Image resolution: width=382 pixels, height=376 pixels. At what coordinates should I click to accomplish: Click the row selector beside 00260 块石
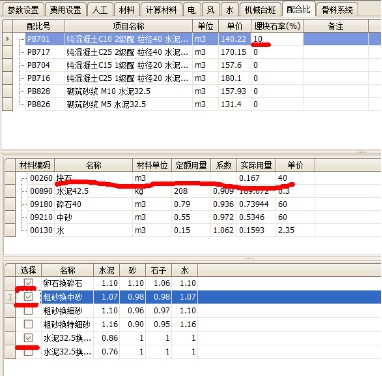click(x=10, y=178)
